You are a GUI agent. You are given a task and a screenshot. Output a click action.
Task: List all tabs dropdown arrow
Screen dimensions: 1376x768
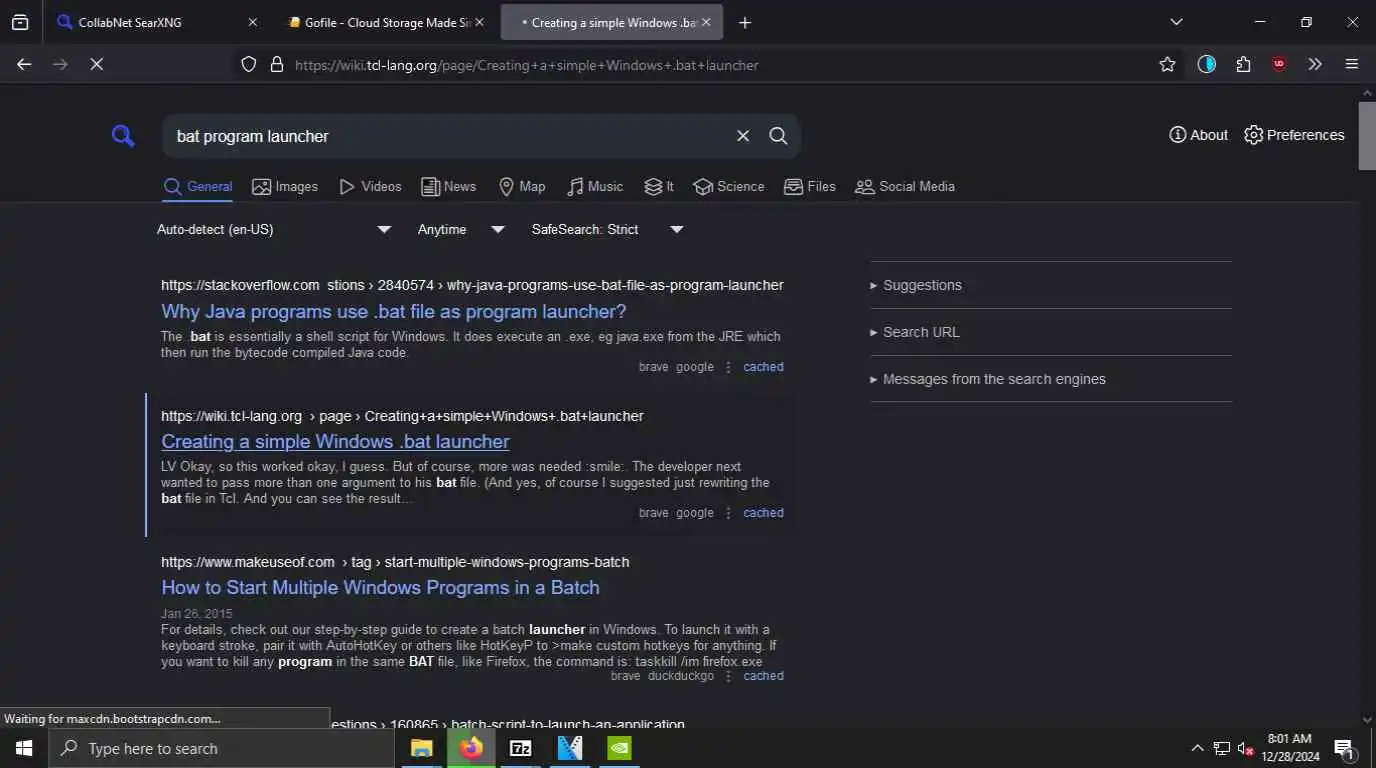point(1176,22)
